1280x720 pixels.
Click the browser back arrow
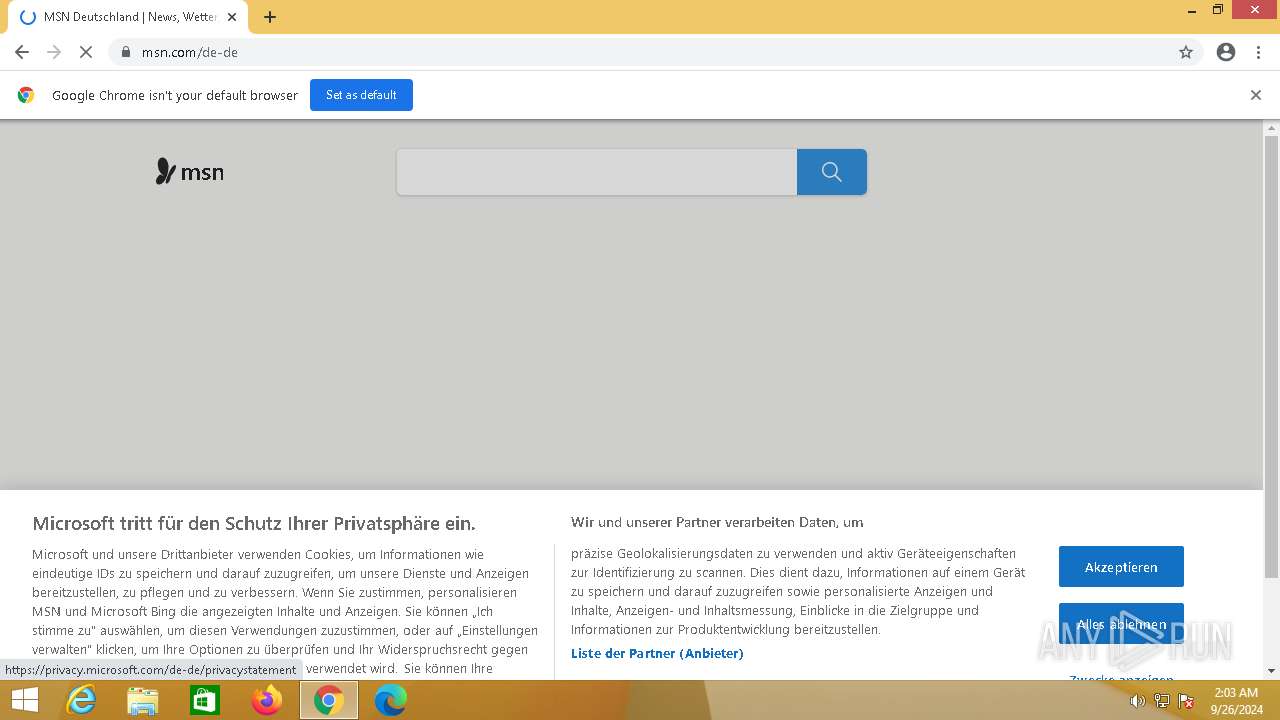(22, 52)
